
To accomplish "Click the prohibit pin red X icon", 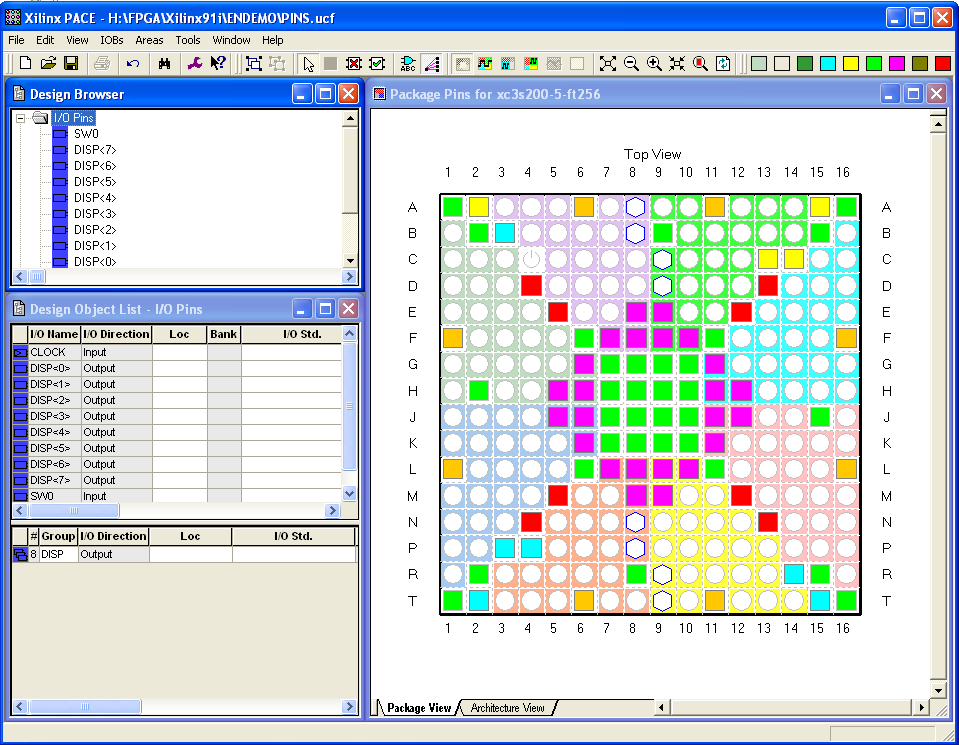I will [x=354, y=63].
